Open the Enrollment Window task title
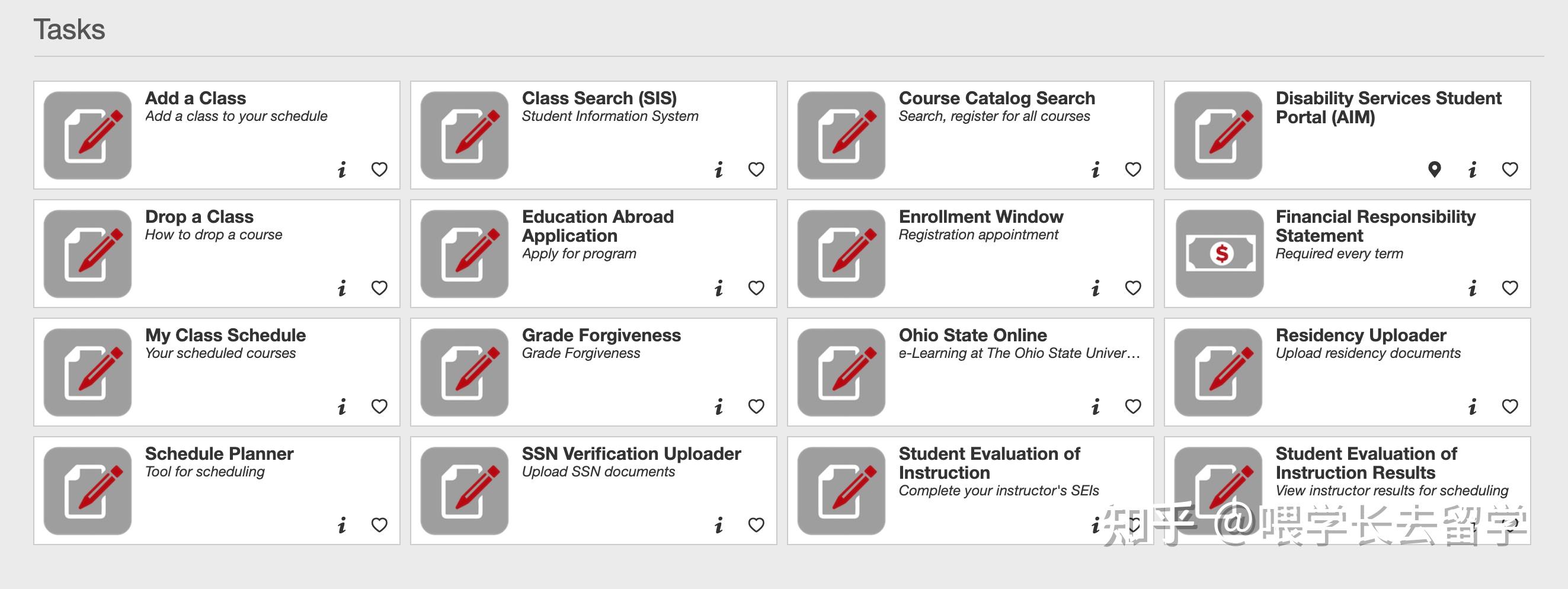 click(981, 217)
